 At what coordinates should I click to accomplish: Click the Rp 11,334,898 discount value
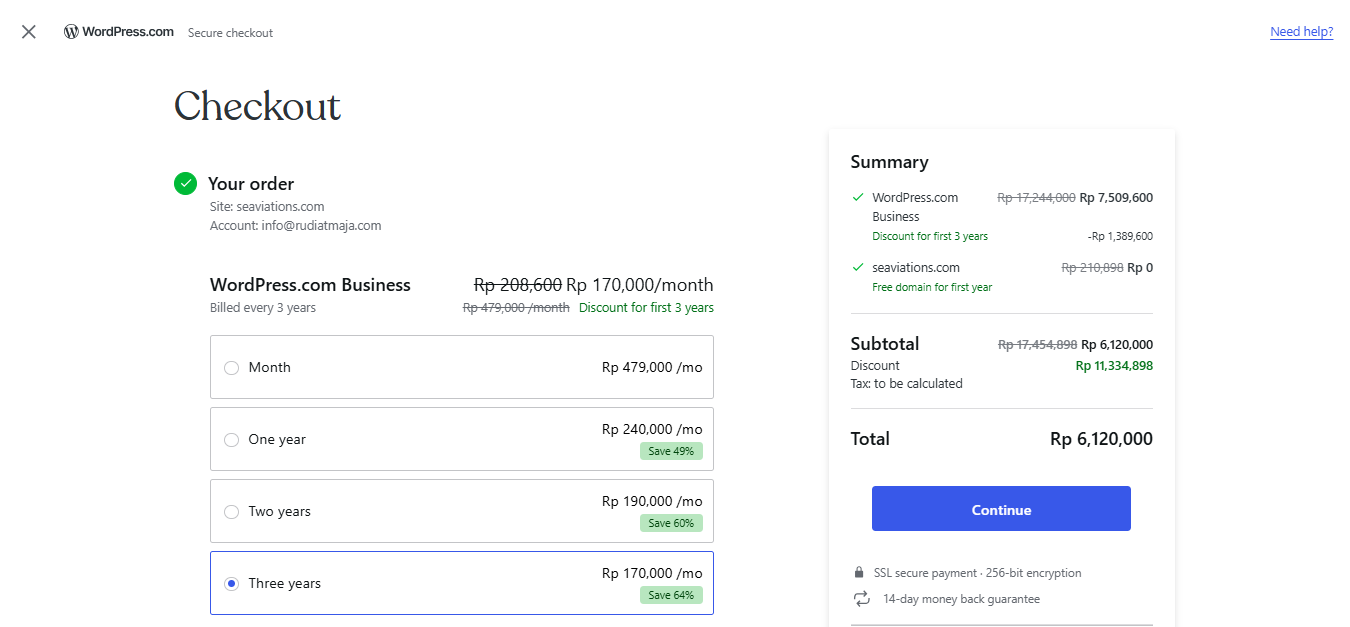coord(1114,366)
